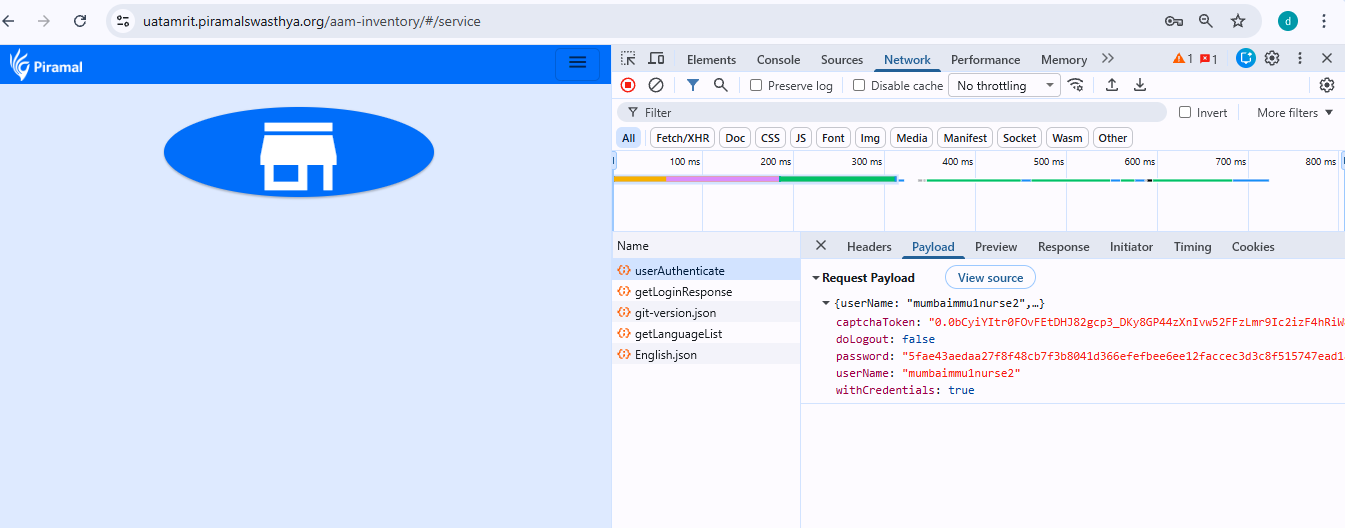
Task: Open network search magnifier icon
Action: [x=720, y=86]
